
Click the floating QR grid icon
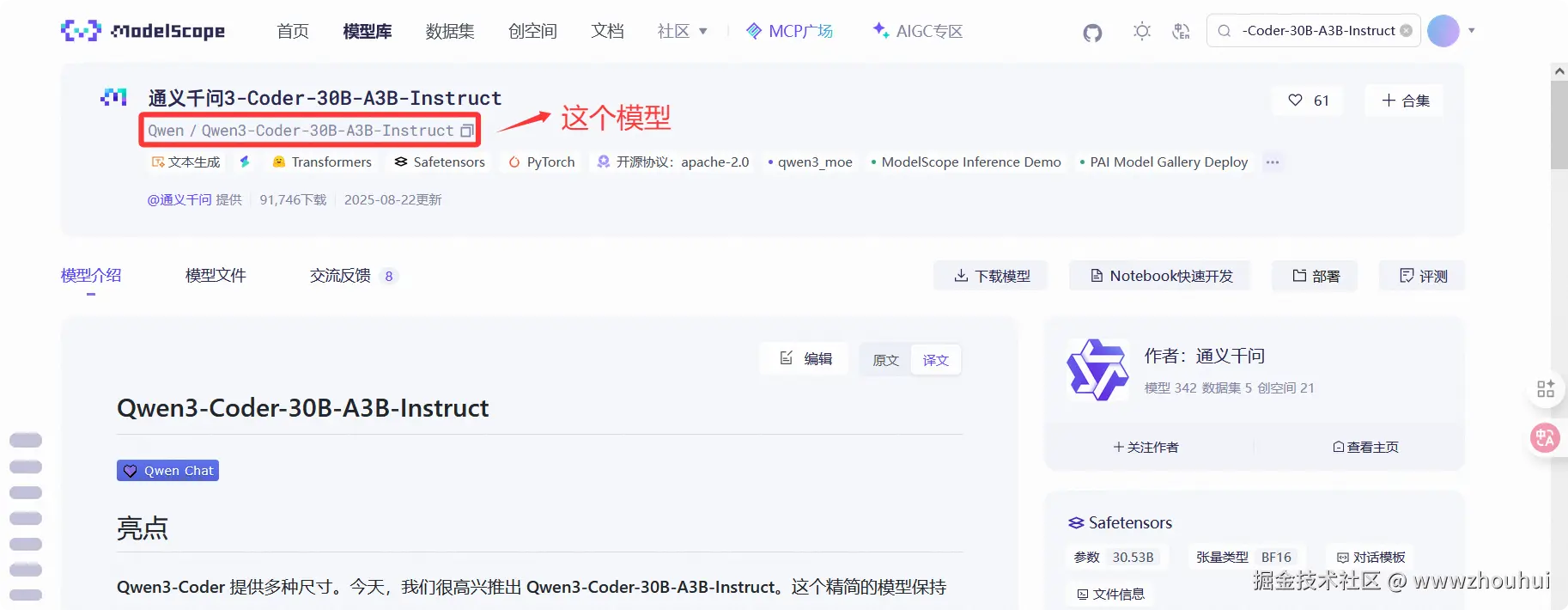coord(1546,389)
